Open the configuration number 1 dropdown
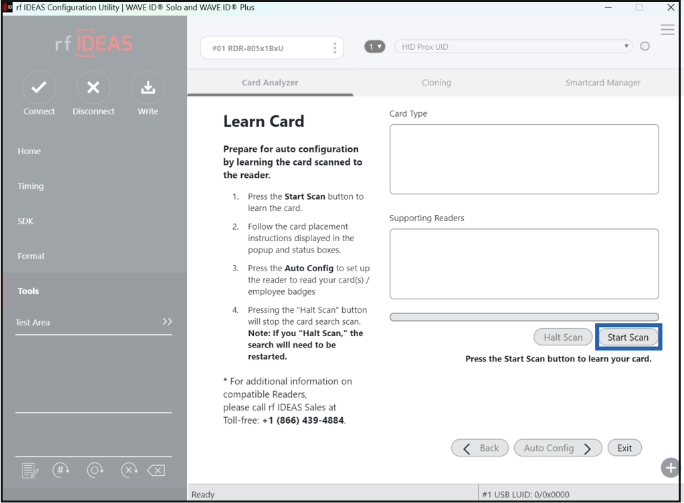 click(375, 47)
